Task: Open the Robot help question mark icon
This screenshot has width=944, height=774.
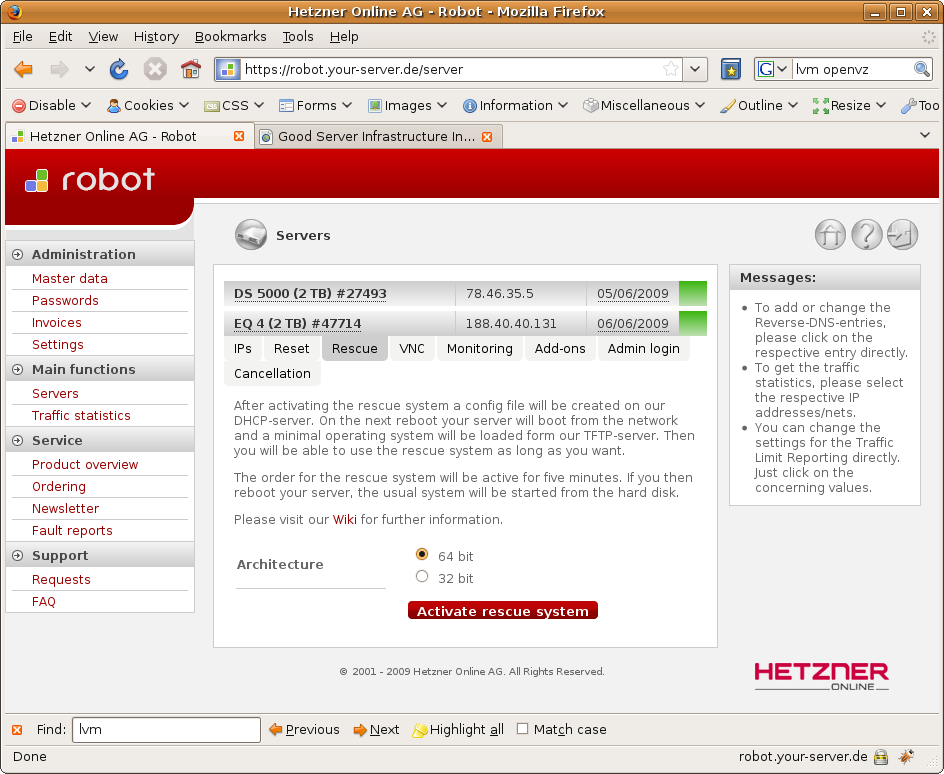Action: point(866,235)
